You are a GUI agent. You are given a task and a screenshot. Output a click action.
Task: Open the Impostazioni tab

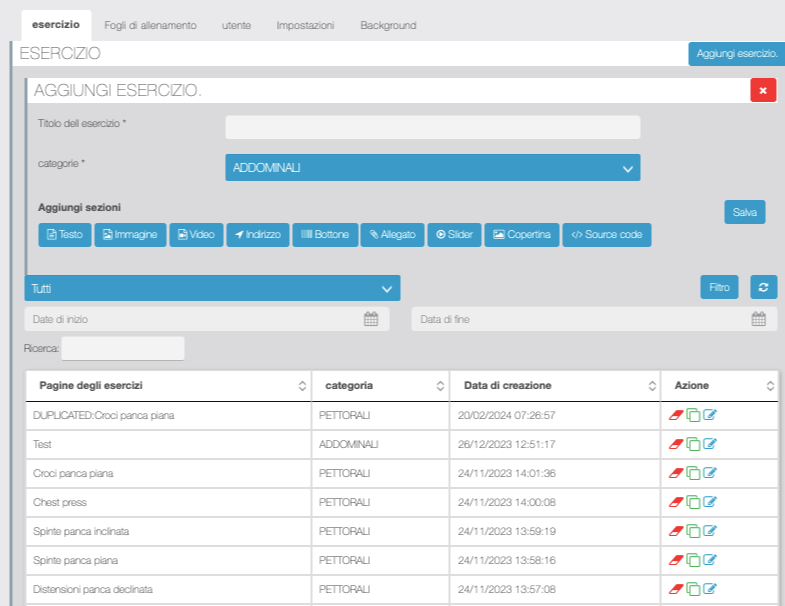[305, 25]
